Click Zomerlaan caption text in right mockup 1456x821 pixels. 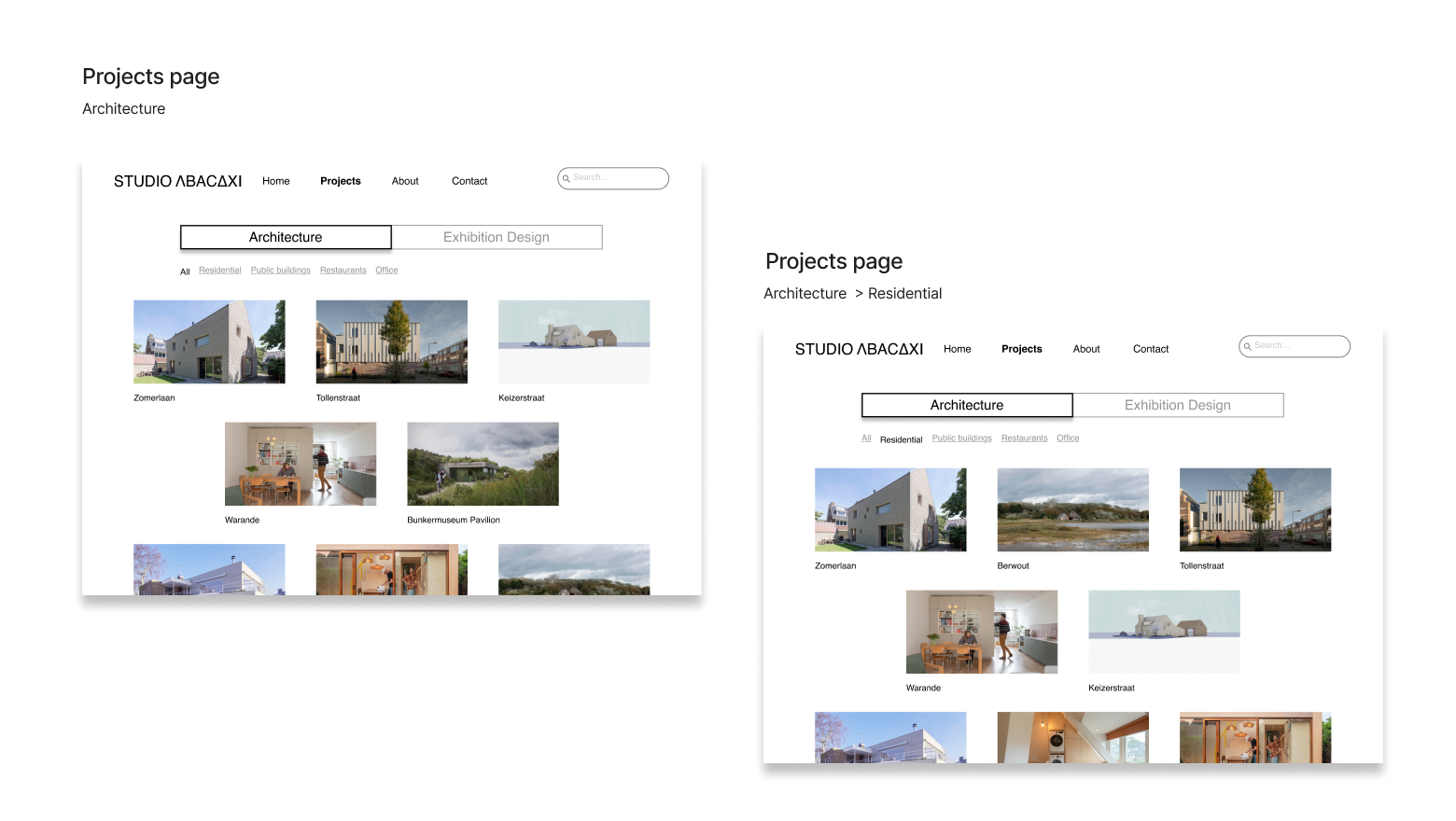pyautogui.click(x=835, y=566)
